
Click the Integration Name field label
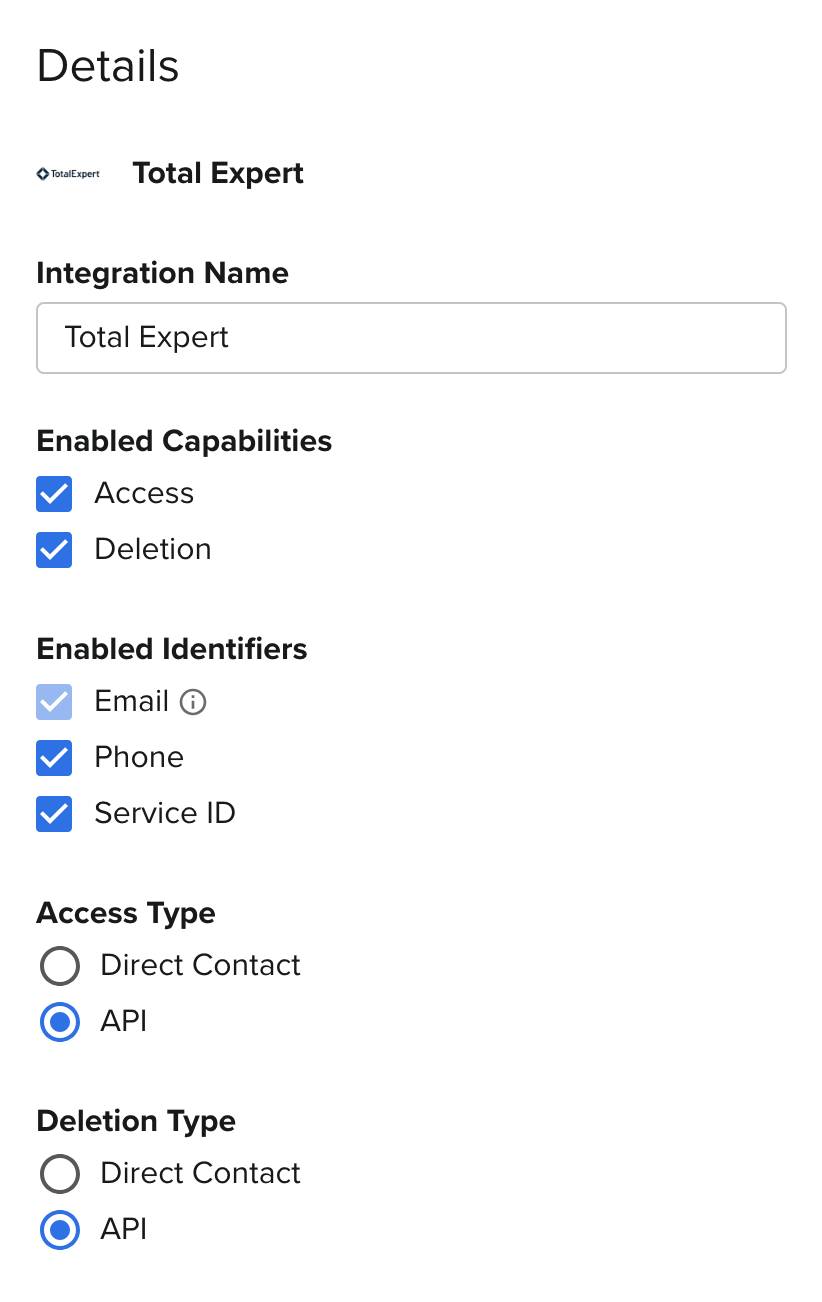point(162,274)
